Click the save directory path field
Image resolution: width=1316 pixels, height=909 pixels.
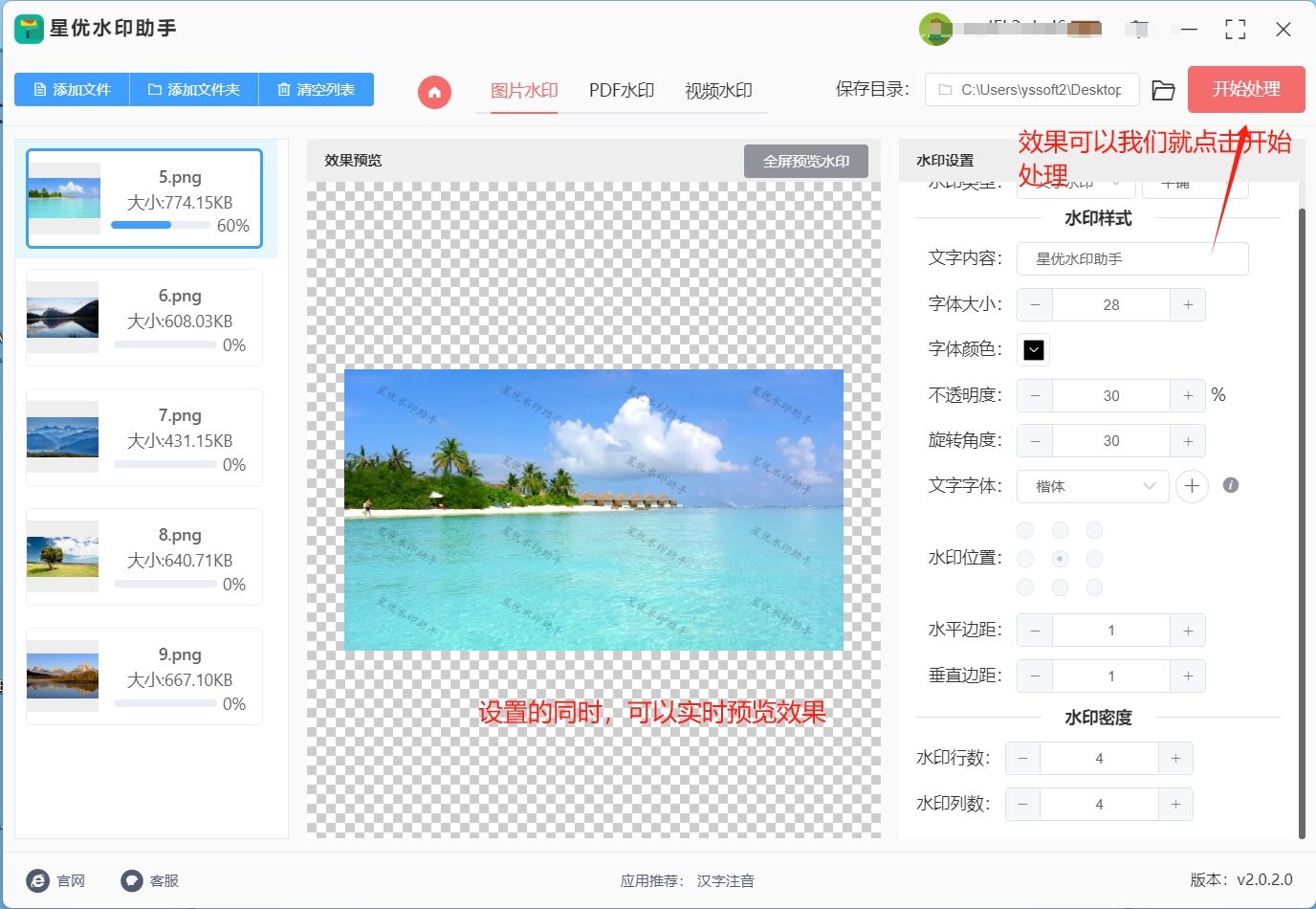pos(1032,90)
